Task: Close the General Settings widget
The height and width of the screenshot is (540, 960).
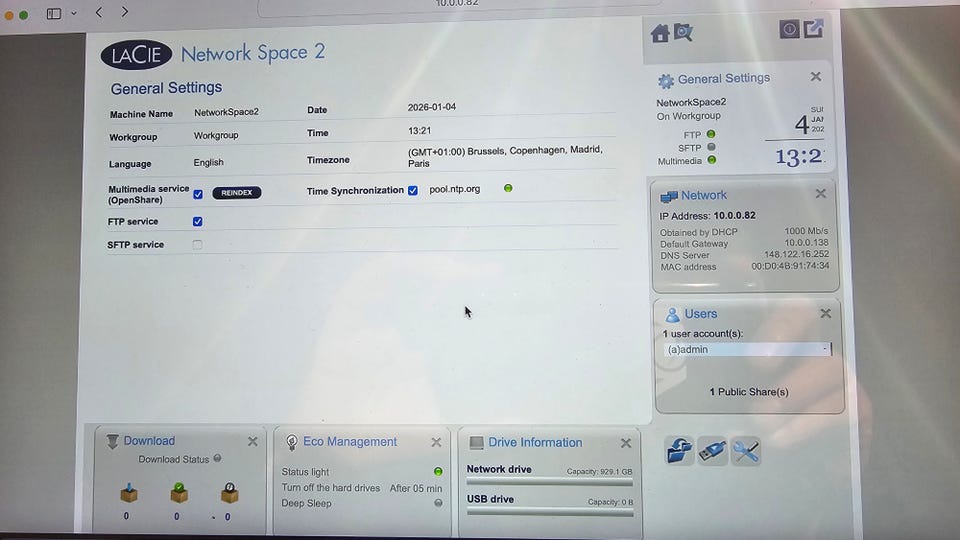Action: [x=816, y=77]
